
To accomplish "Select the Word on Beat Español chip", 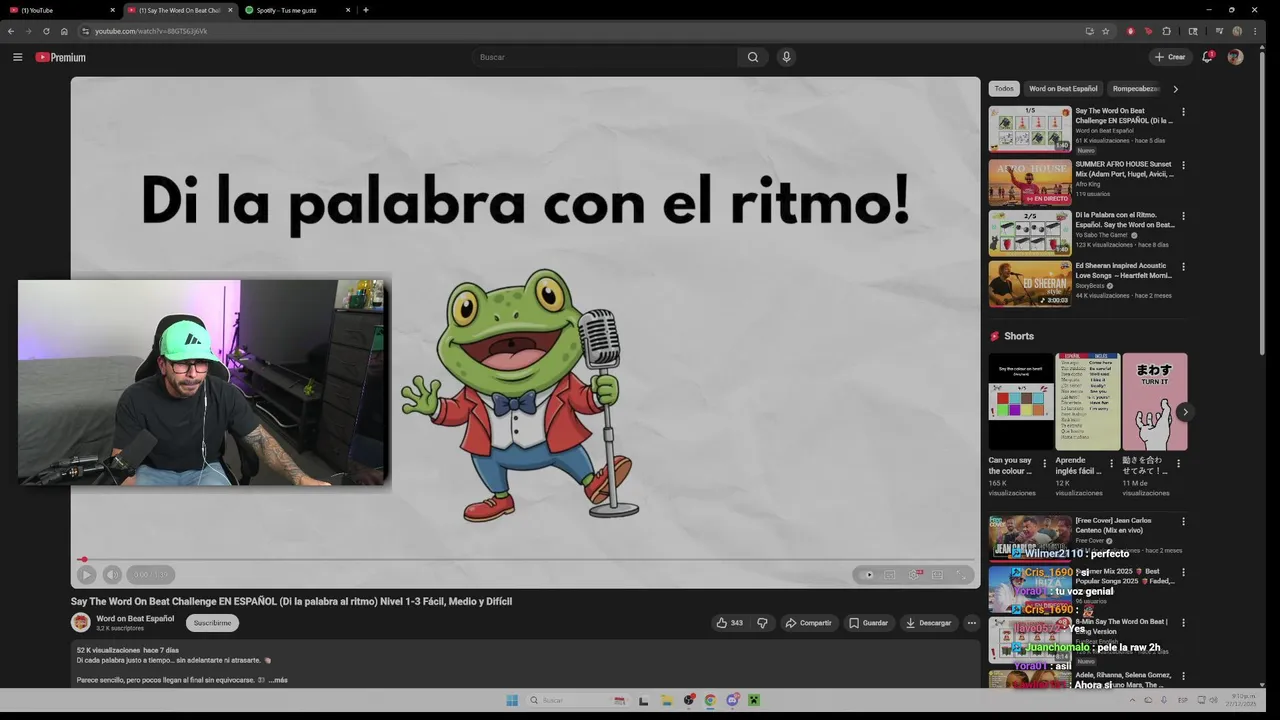I will (x=1063, y=88).
